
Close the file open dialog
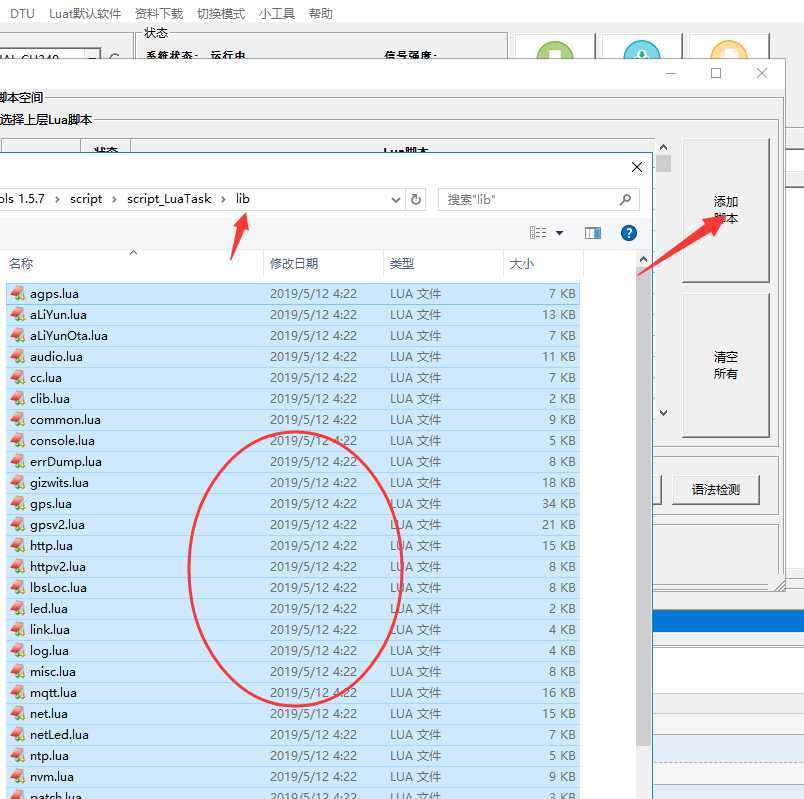[x=637, y=167]
